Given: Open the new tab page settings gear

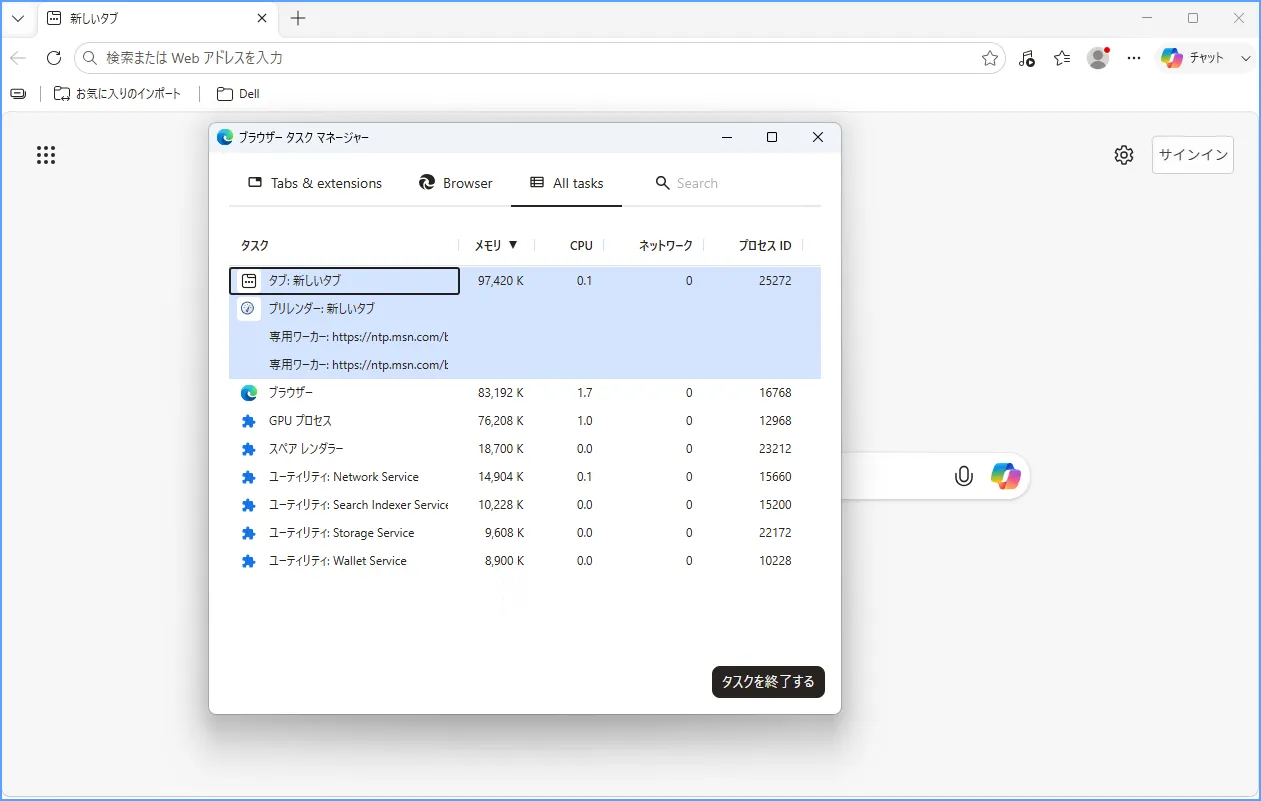Looking at the screenshot, I should tap(1124, 155).
